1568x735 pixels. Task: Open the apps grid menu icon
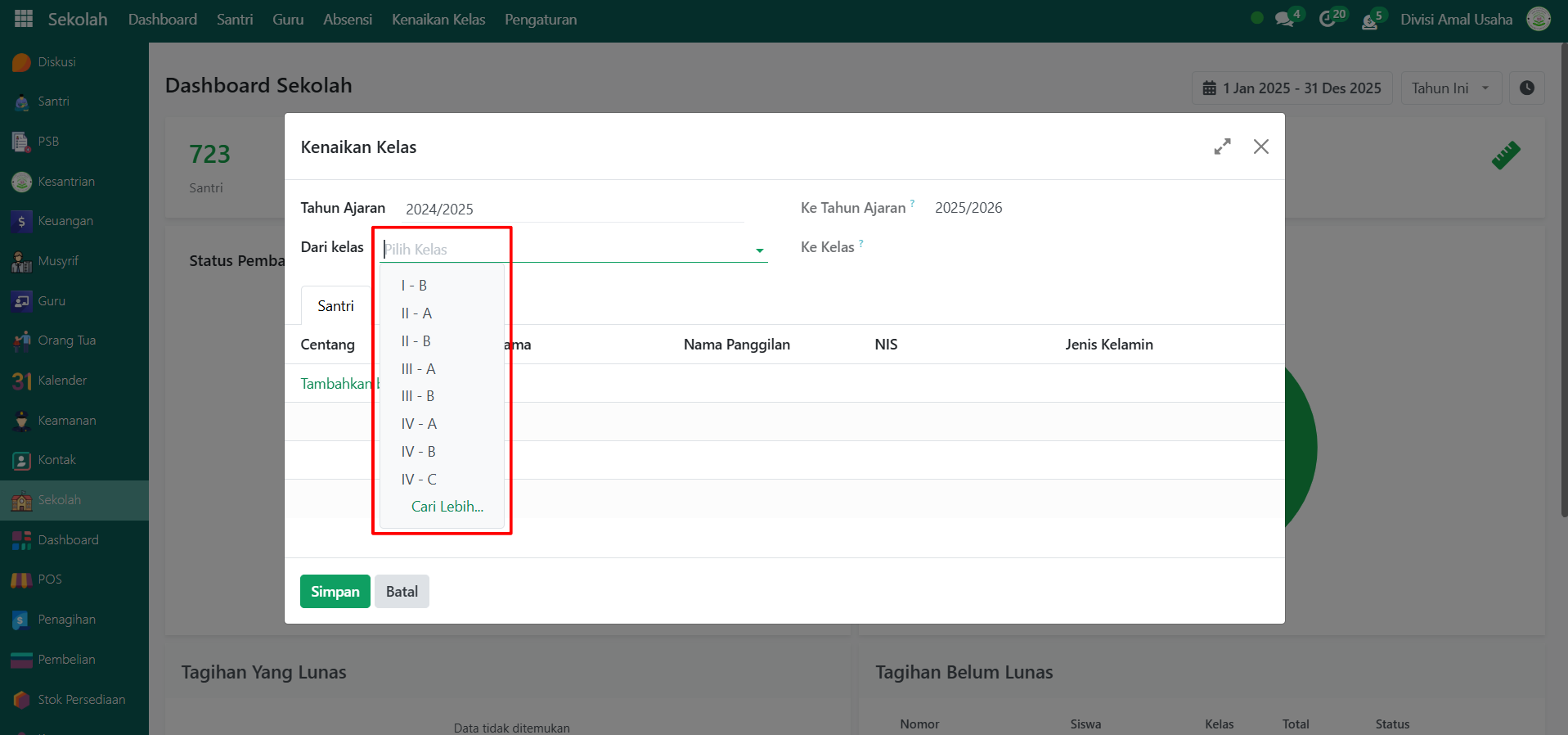[x=24, y=19]
